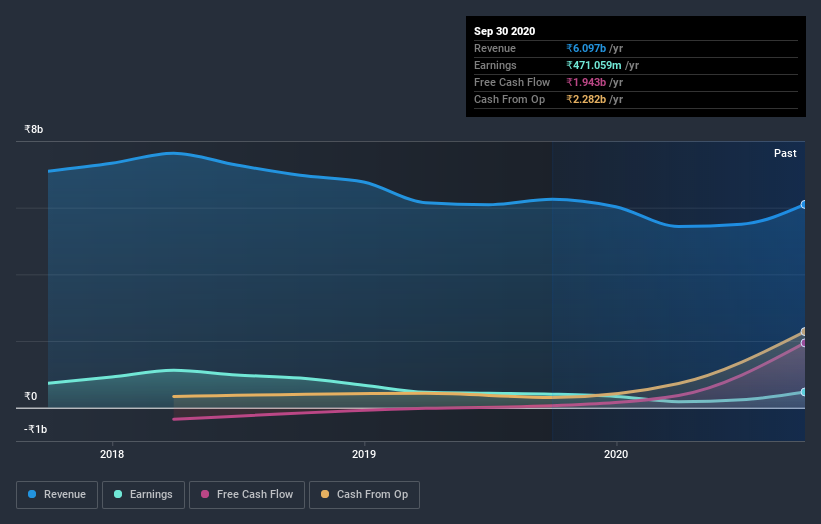Image resolution: width=821 pixels, height=524 pixels.
Task: Click the 2018 x-axis label
Action: 112,454
